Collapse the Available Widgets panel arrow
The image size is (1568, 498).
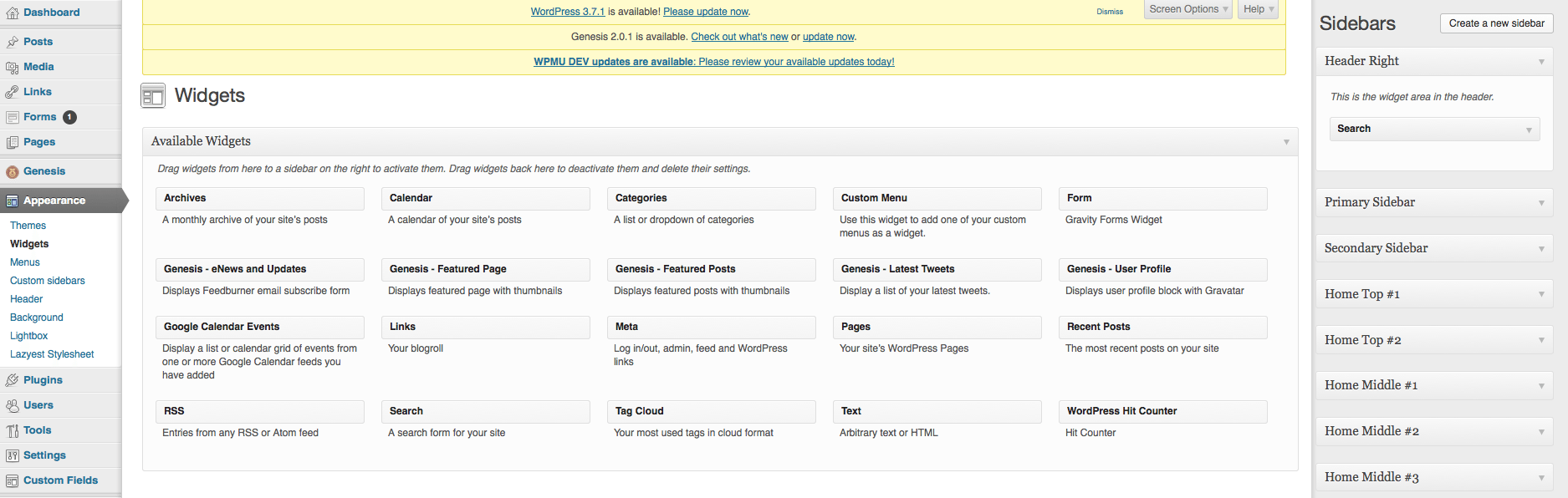(1286, 142)
